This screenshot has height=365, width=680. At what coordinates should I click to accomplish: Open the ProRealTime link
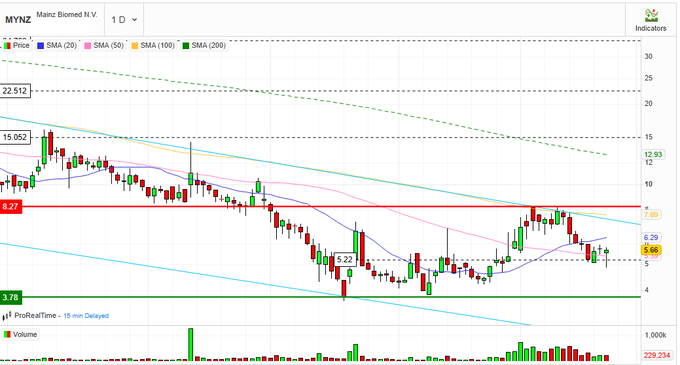click(35, 316)
